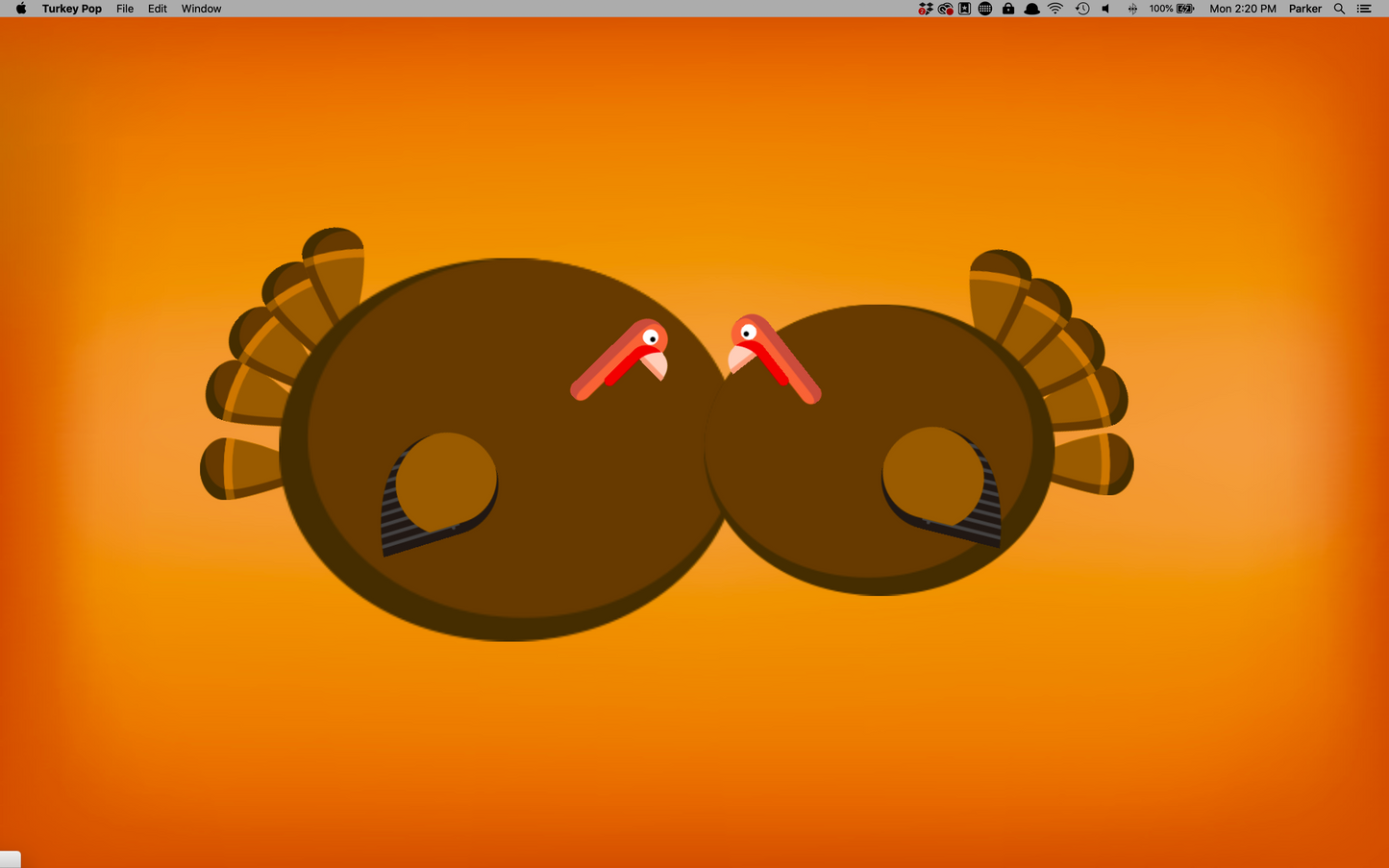Click the bowler hat menu bar icon
The height and width of the screenshot is (868, 1389).
[x=1031, y=9]
